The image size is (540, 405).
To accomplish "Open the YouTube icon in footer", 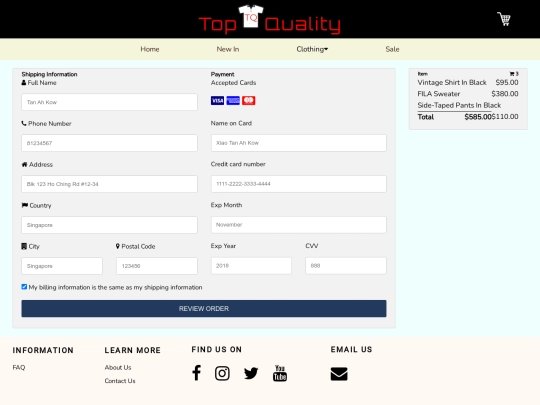I will [x=280, y=373].
